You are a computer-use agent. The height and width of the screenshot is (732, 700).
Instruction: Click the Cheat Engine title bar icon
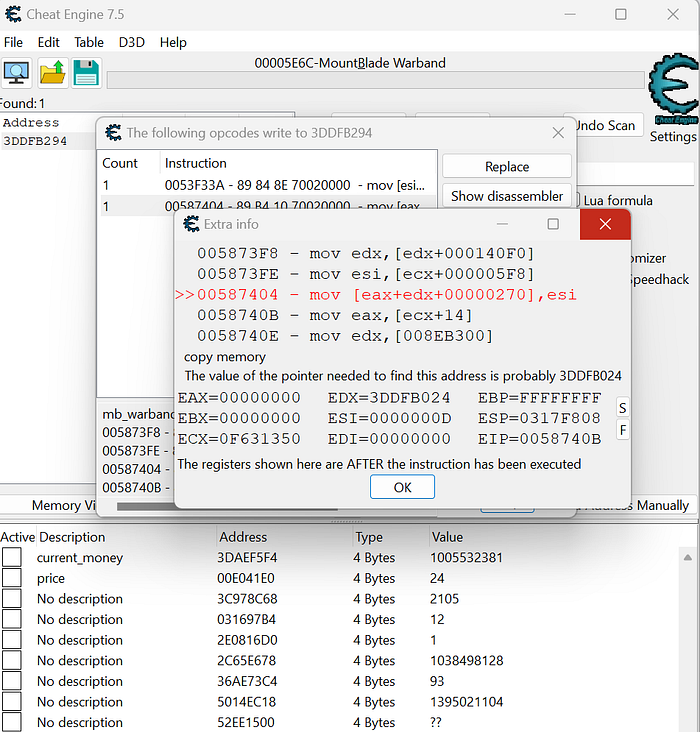[13, 14]
